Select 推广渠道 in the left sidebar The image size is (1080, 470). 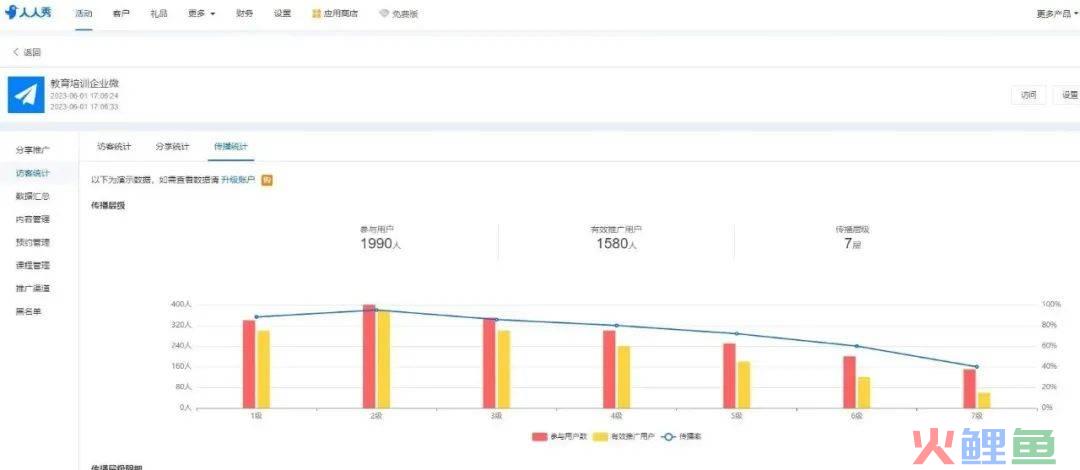33,288
